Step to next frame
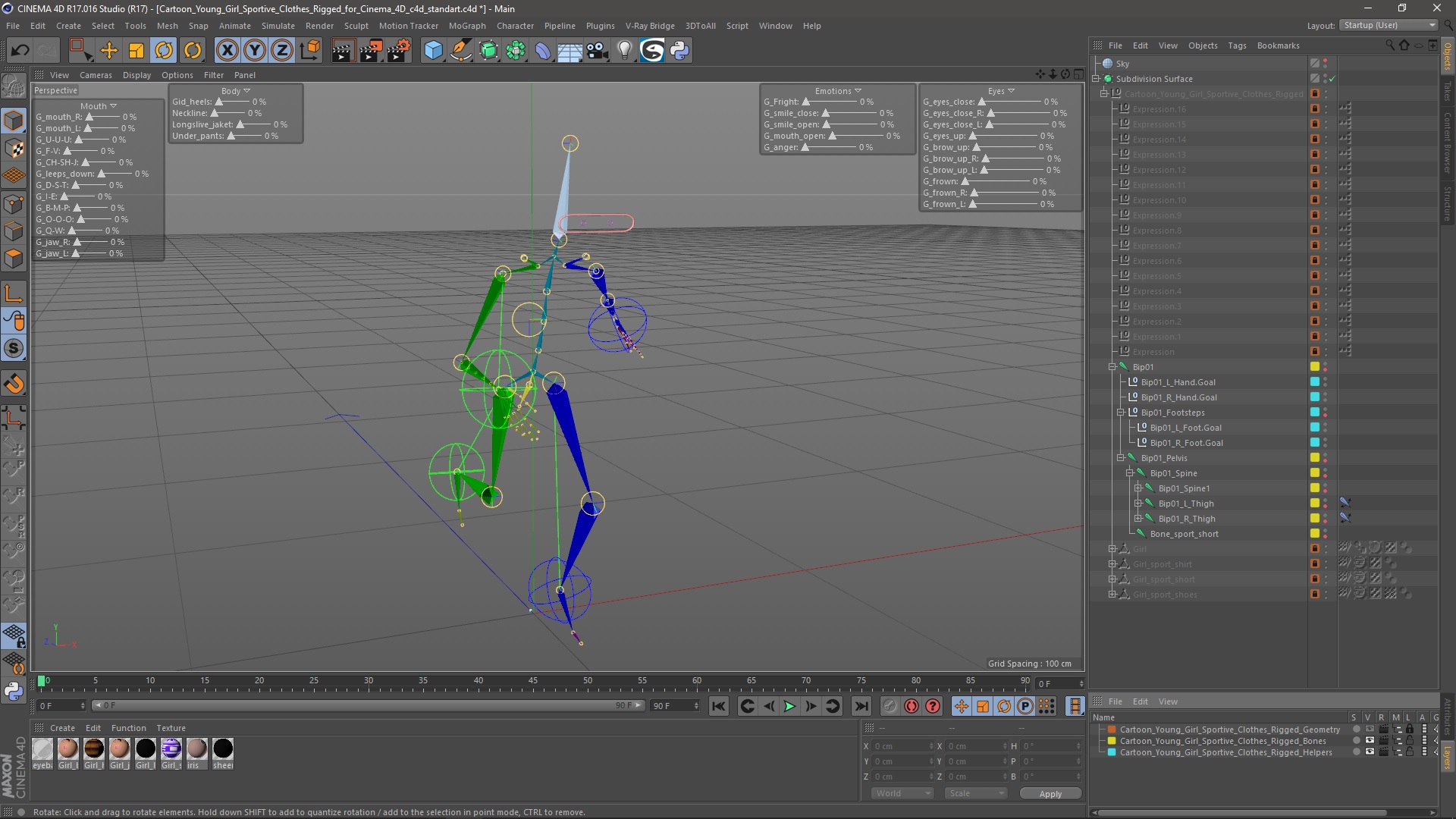The height and width of the screenshot is (819, 1456). 811,706
